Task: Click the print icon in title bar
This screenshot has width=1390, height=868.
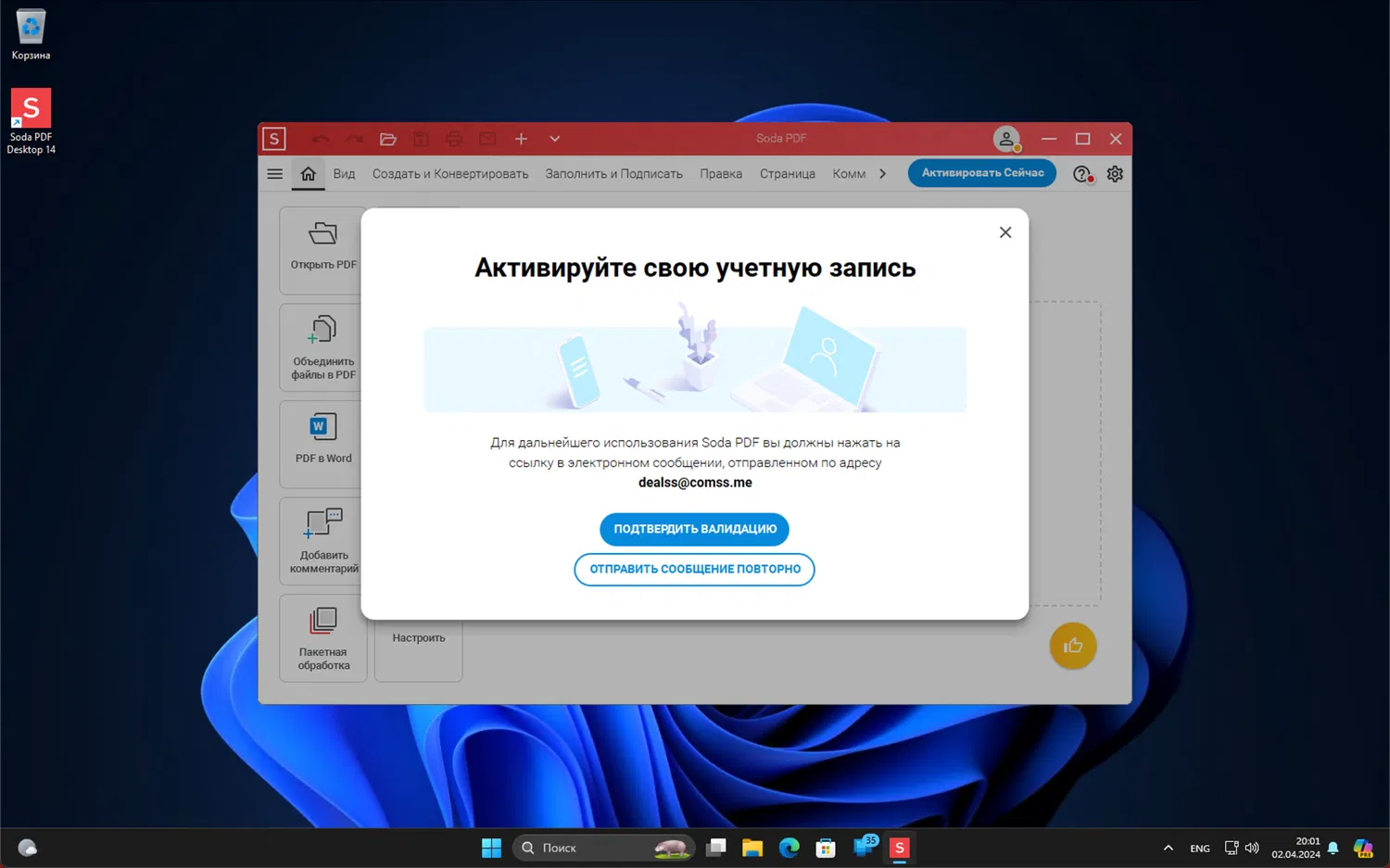Action: 454,139
